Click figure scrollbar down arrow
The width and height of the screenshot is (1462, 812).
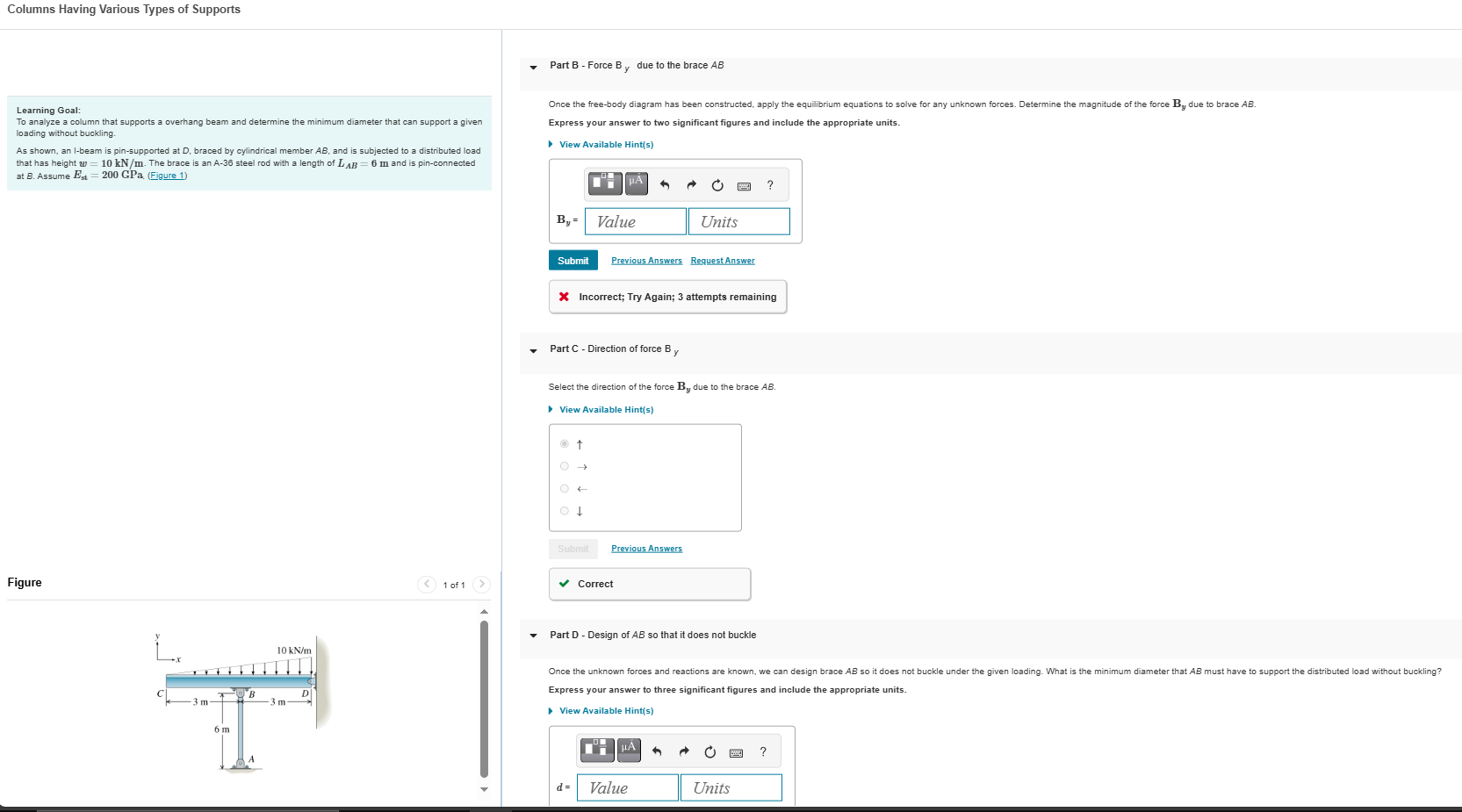click(x=484, y=789)
